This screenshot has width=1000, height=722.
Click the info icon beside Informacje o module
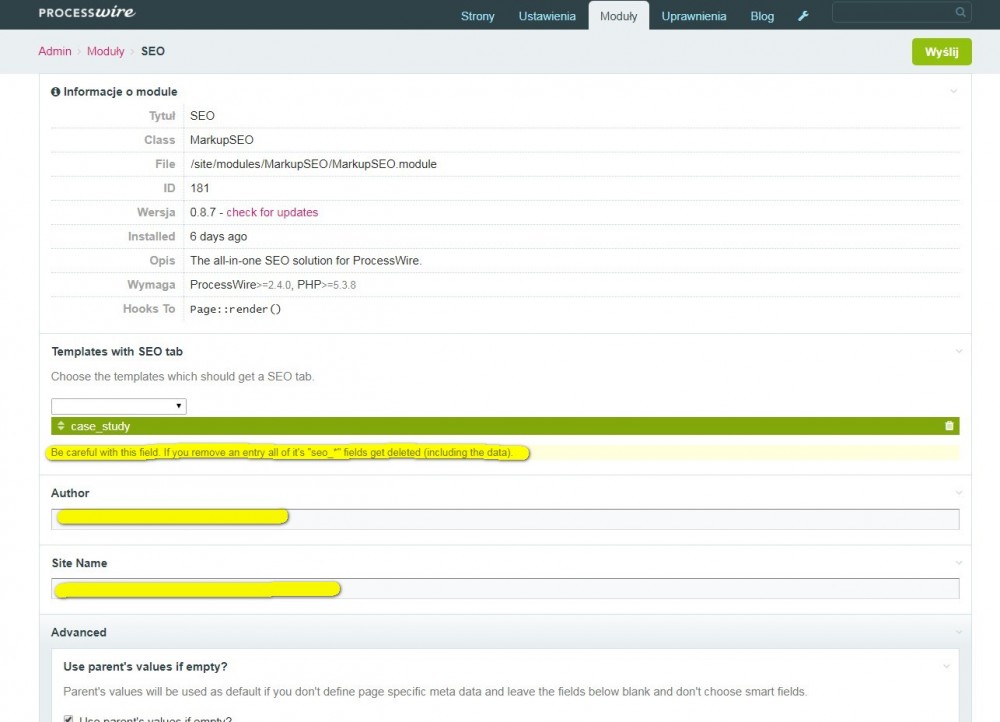56,92
